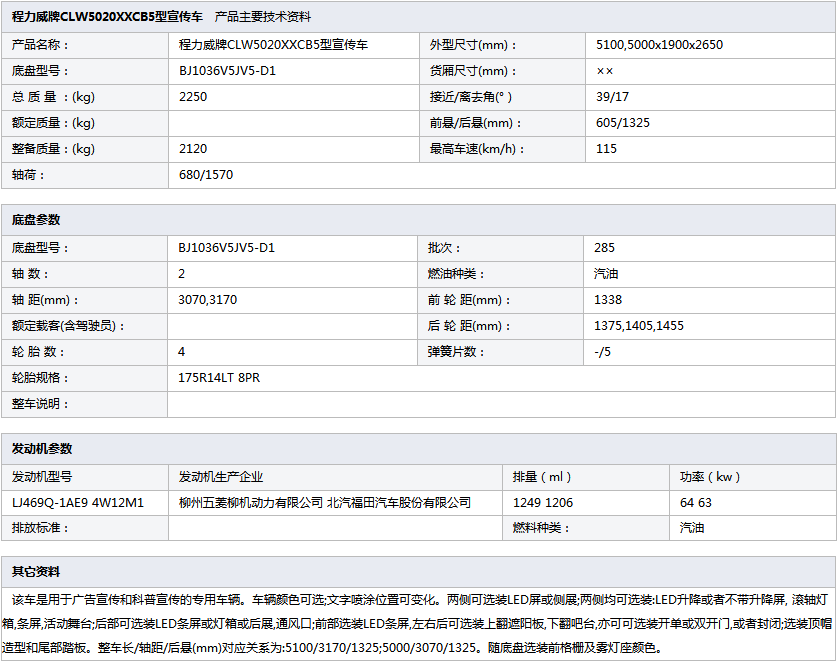Select the cargo size value ××
The width and height of the screenshot is (837, 662).
[x=605, y=71]
